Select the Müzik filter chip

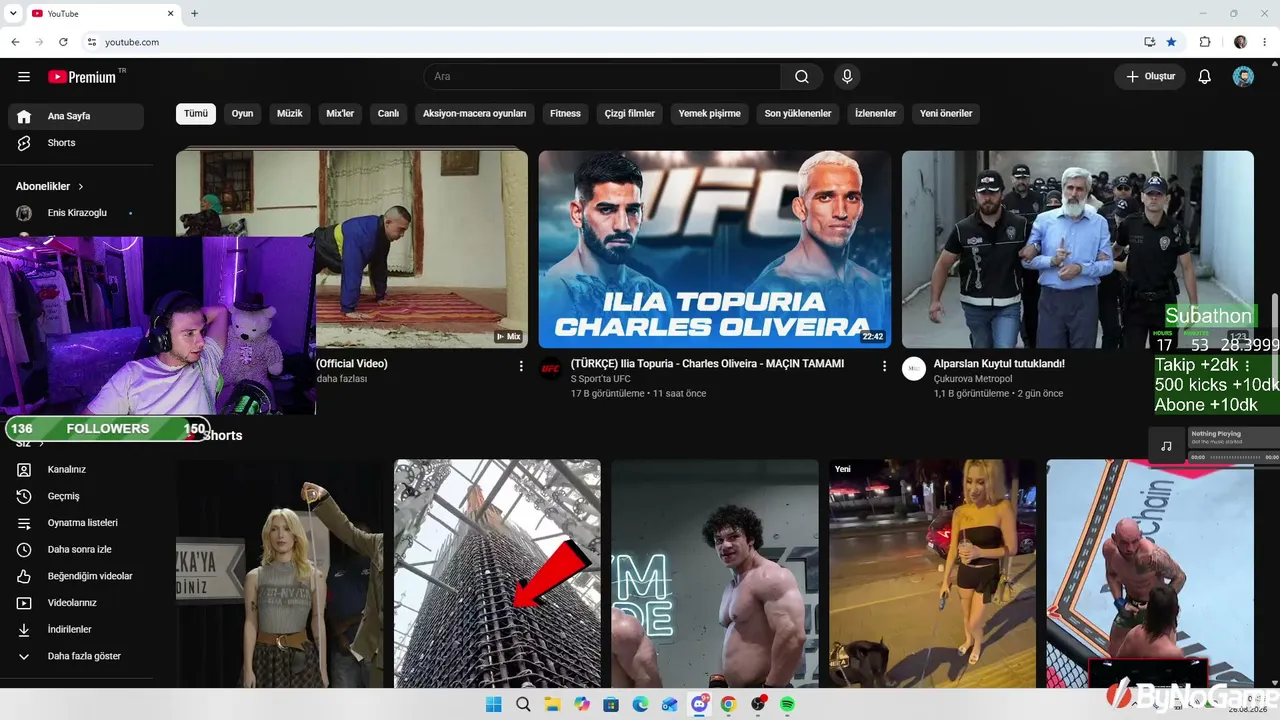pyautogui.click(x=290, y=114)
